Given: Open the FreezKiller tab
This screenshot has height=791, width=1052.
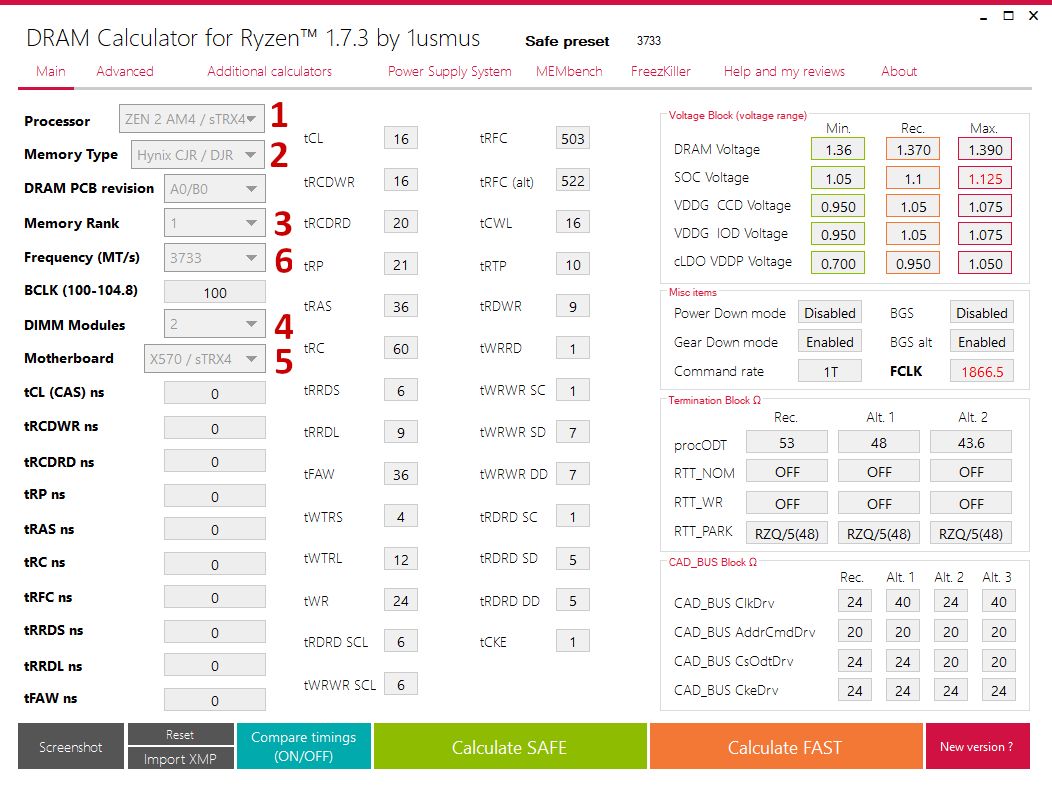Looking at the screenshot, I should click(x=660, y=71).
